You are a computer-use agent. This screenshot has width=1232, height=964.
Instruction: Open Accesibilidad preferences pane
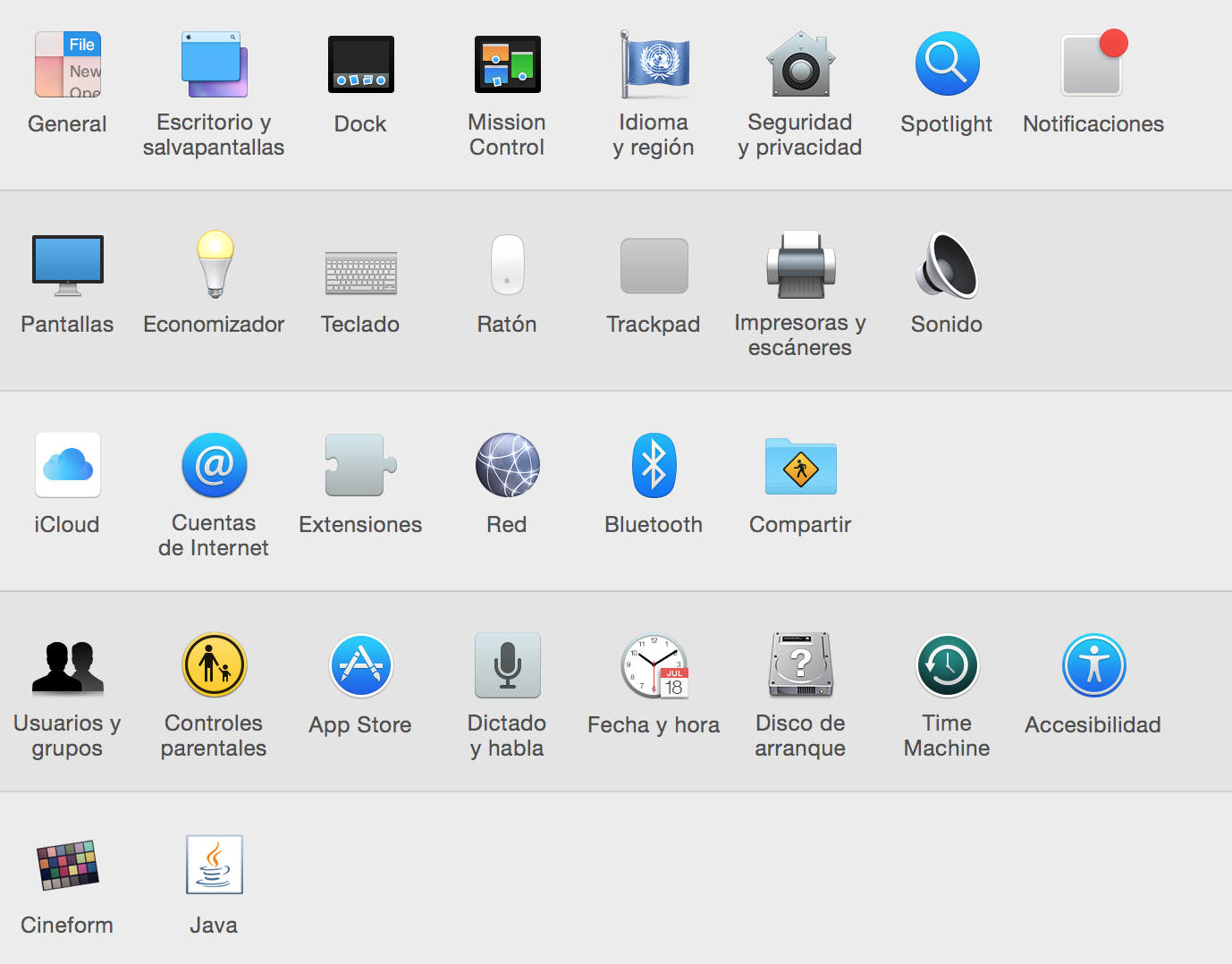pyautogui.click(x=1093, y=666)
